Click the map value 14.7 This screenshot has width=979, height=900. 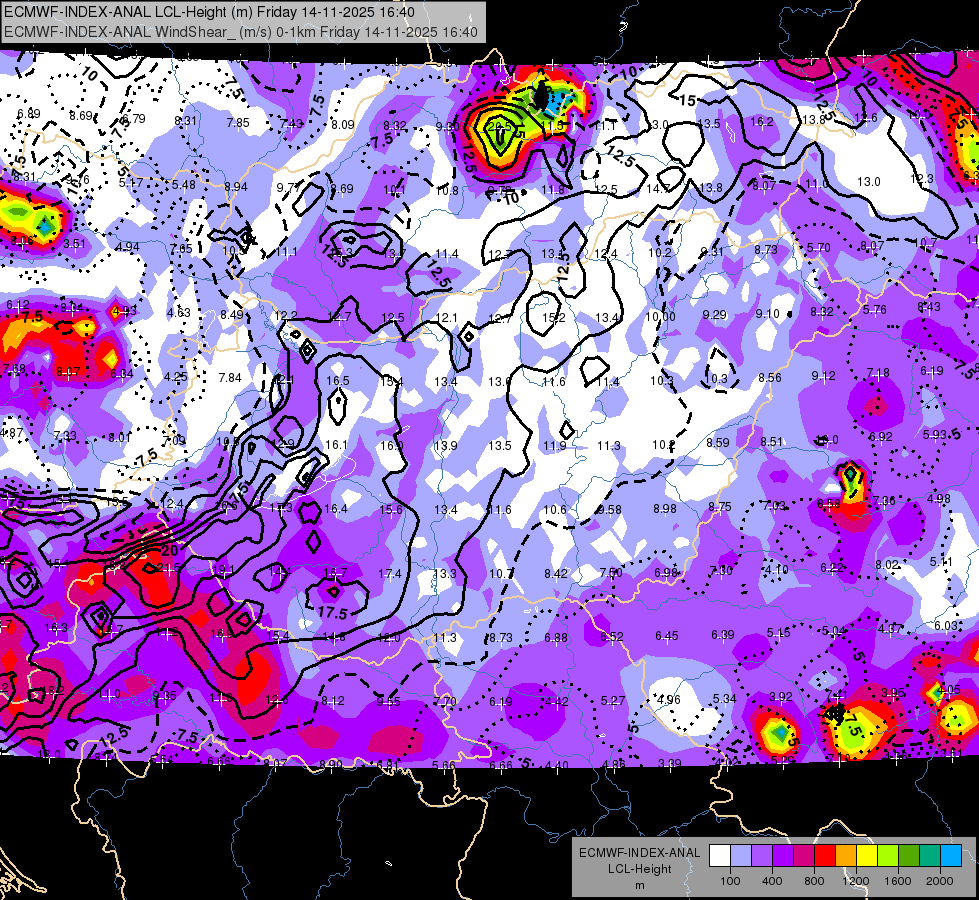click(657, 188)
